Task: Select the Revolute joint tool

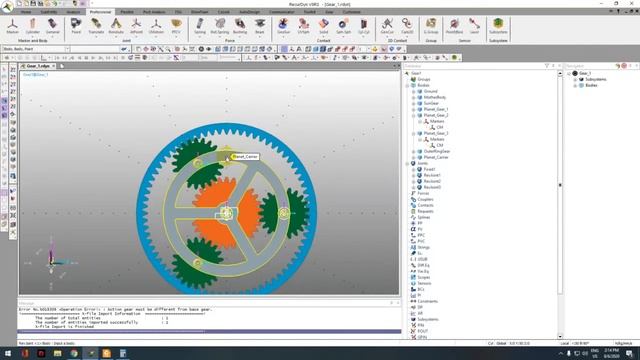Action: coord(116,26)
